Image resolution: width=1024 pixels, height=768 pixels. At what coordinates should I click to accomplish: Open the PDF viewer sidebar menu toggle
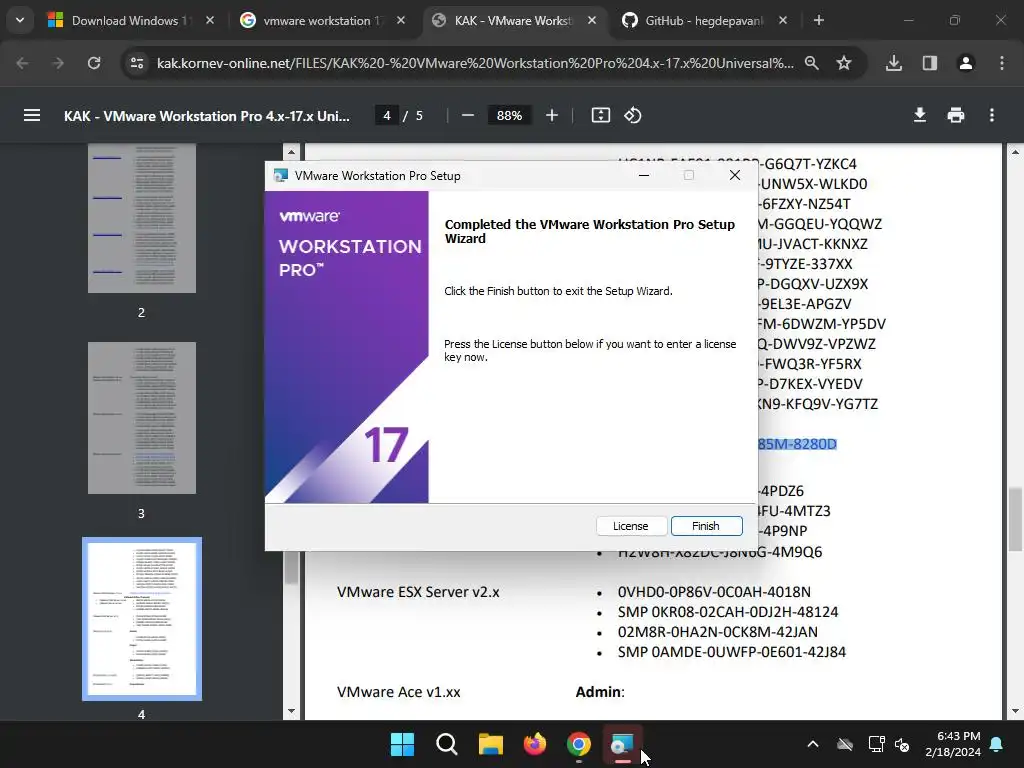point(32,116)
